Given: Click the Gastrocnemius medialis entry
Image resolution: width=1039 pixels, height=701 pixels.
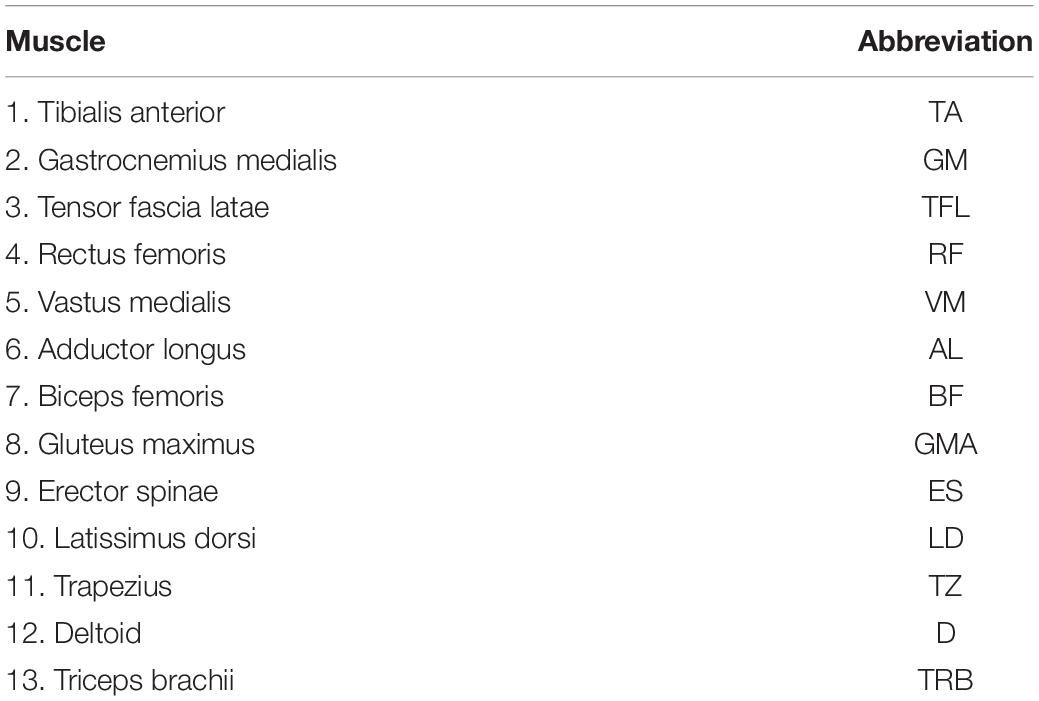Looking at the screenshot, I should pyautogui.click(x=171, y=160).
